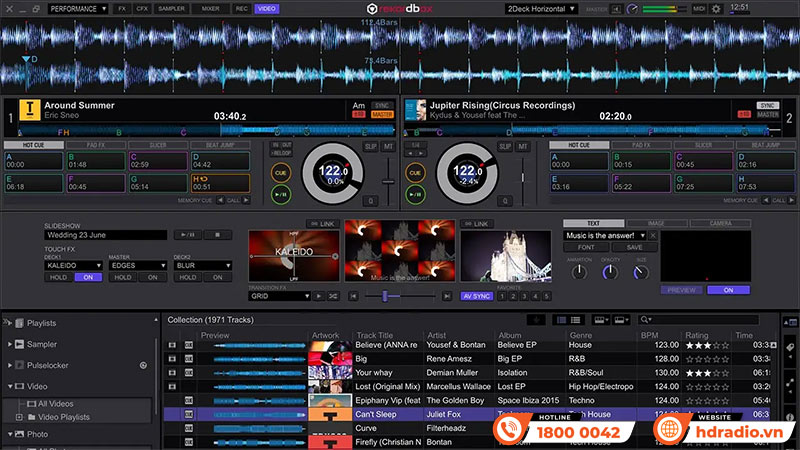Open the PERFORMANCE mode dropdown
The image size is (800, 450).
coord(77,8)
